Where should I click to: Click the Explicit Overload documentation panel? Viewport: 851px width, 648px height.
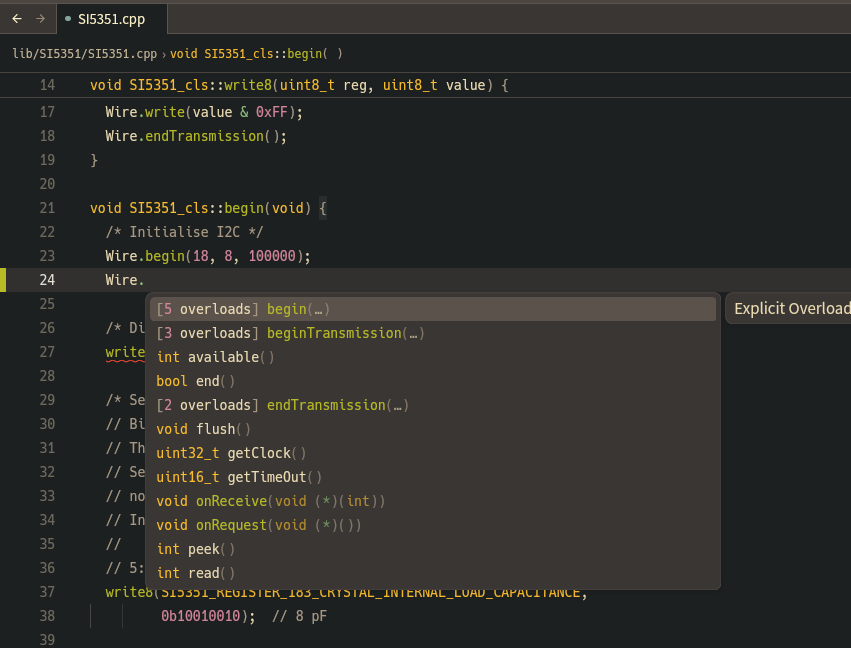click(790, 309)
